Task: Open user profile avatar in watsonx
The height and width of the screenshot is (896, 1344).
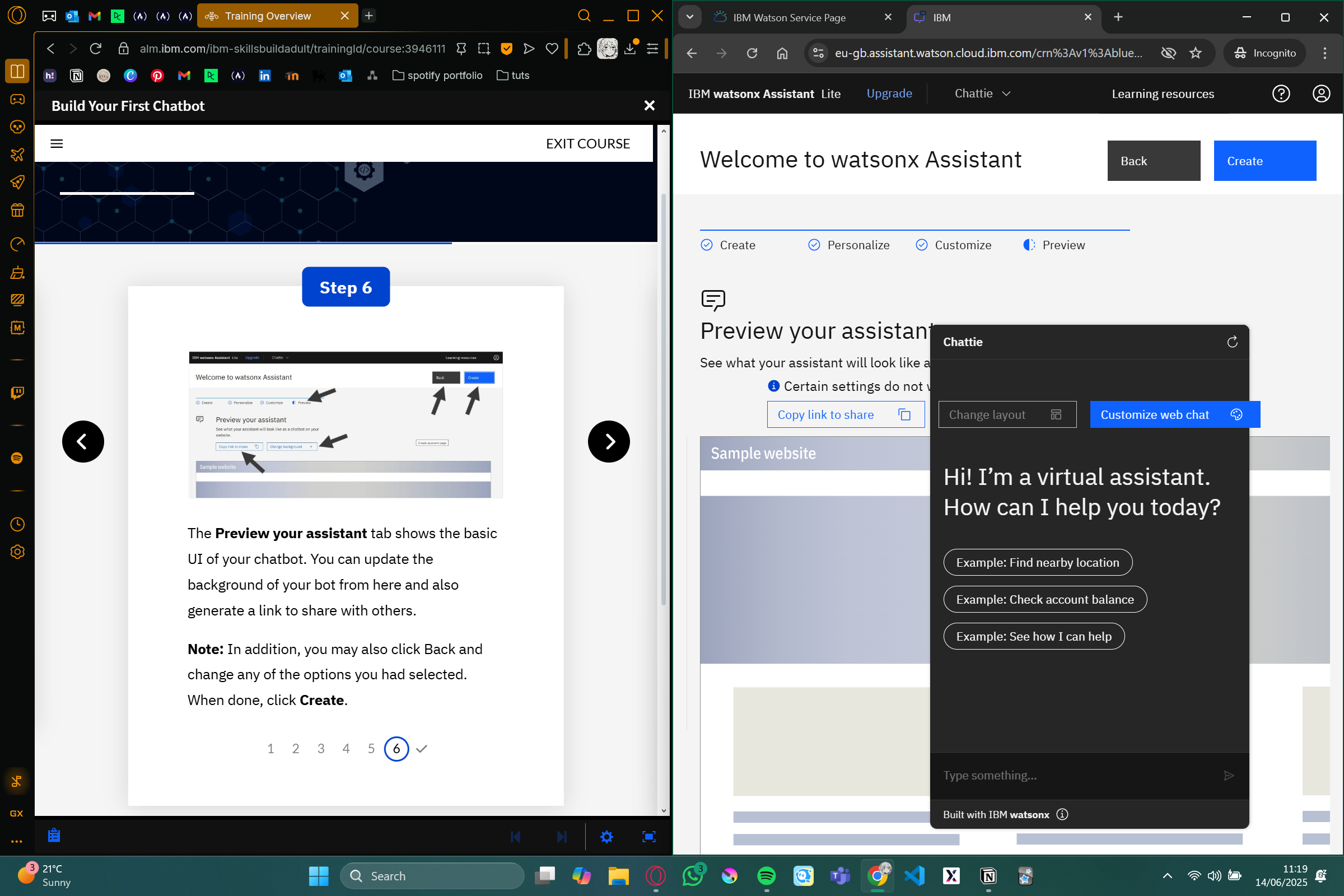Action: click(x=1320, y=93)
